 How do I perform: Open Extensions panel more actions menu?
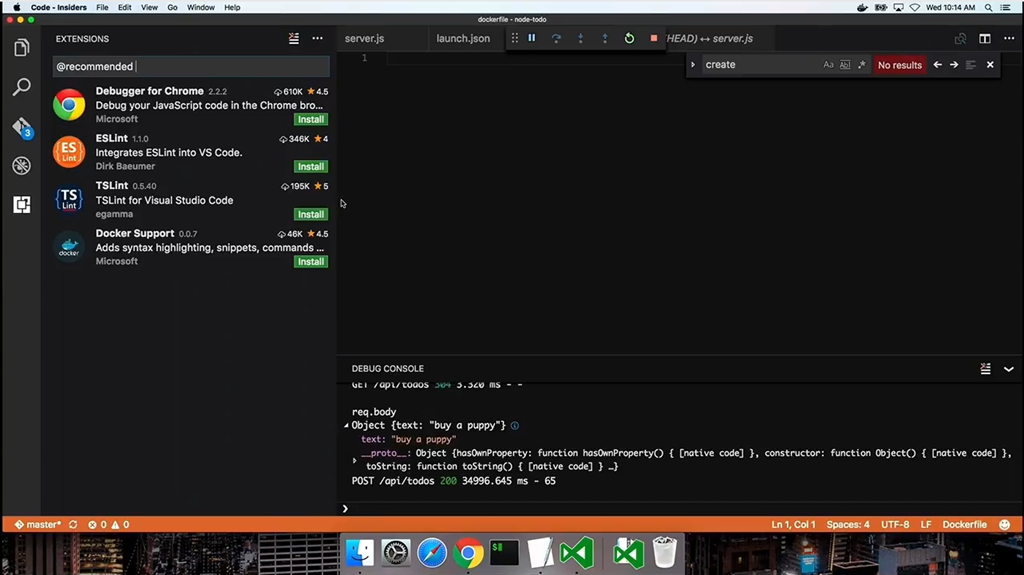point(317,39)
